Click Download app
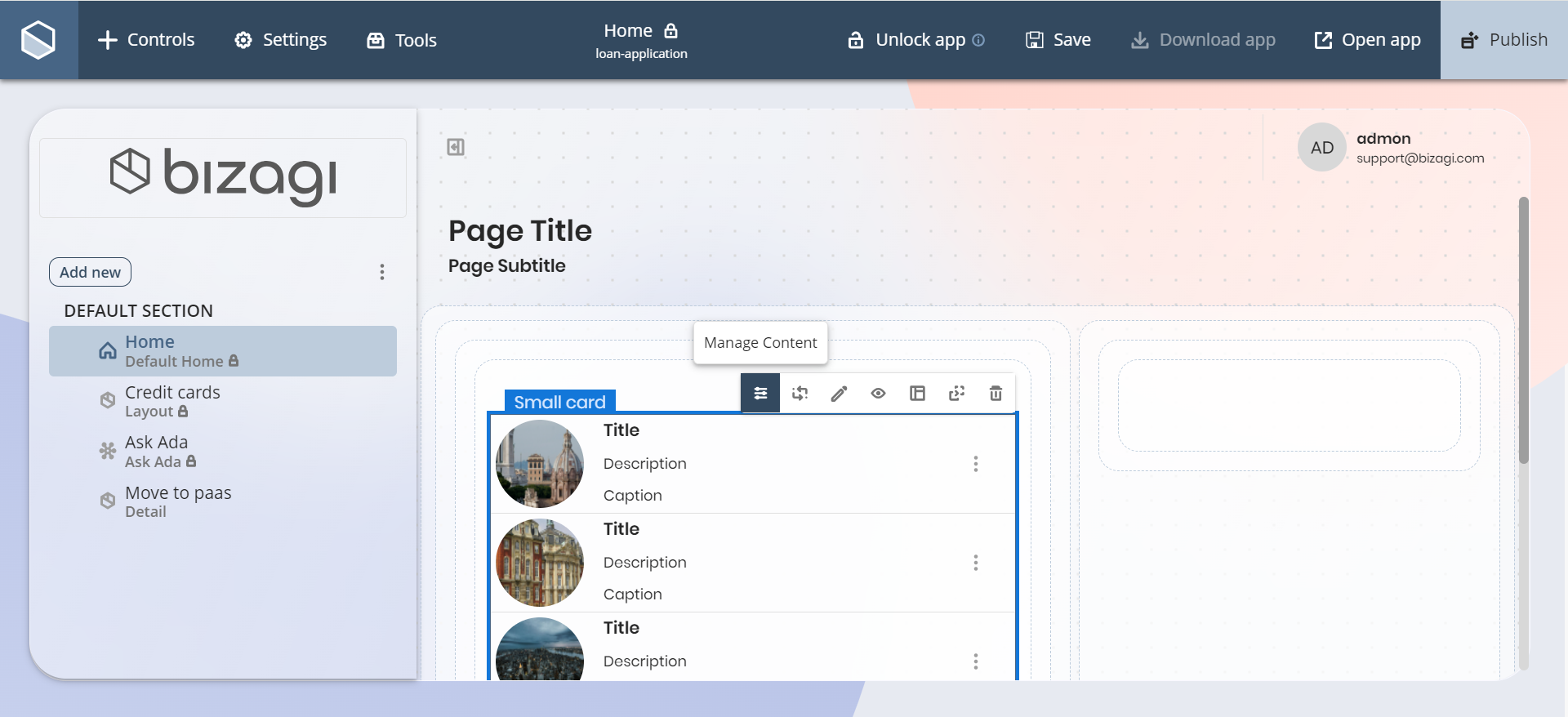Image resolution: width=1568 pixels, height=717 pixels. (1203, 40)
